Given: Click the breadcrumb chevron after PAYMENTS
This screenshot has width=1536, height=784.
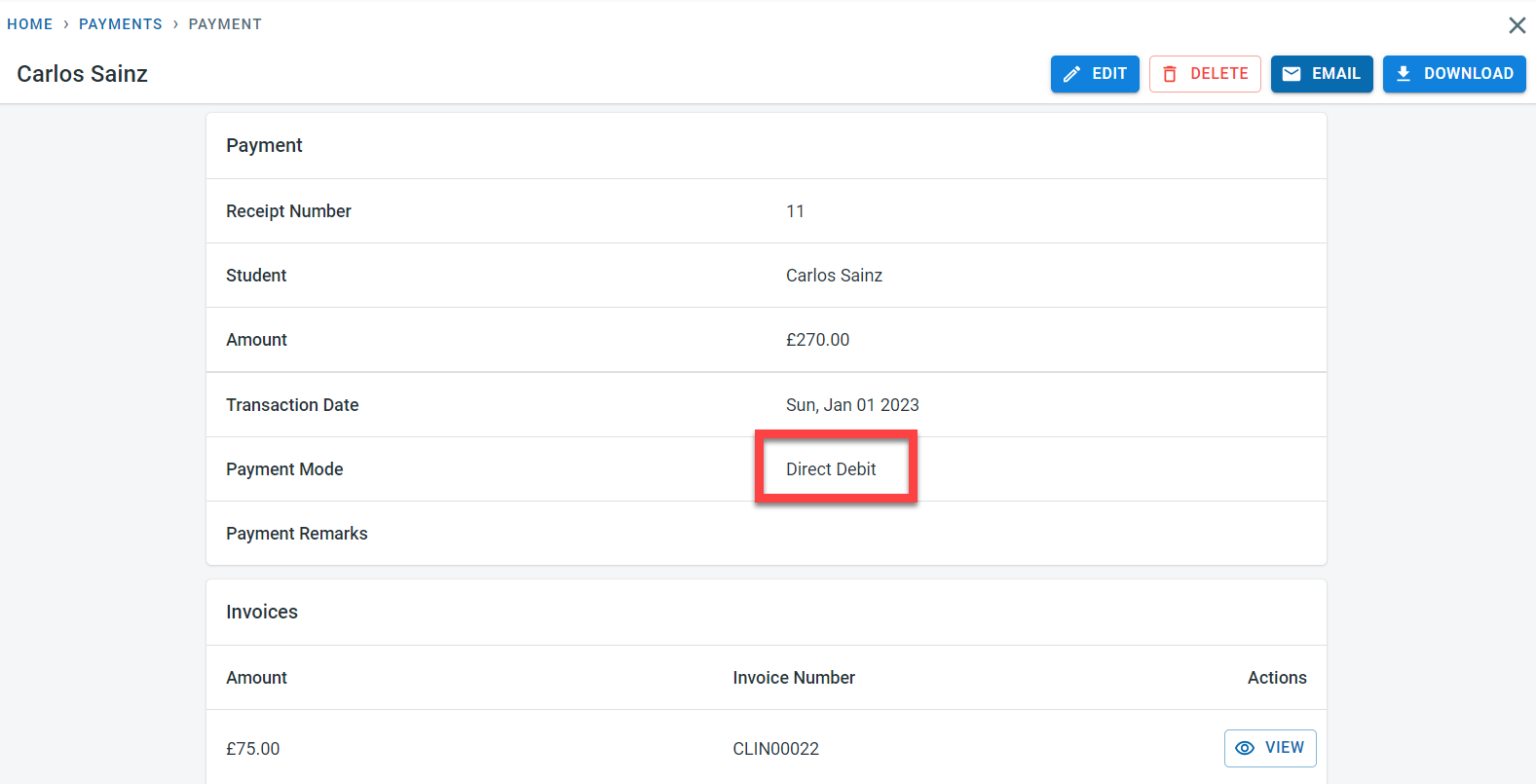Looking at the screenshot, I should tap(175, 24).
